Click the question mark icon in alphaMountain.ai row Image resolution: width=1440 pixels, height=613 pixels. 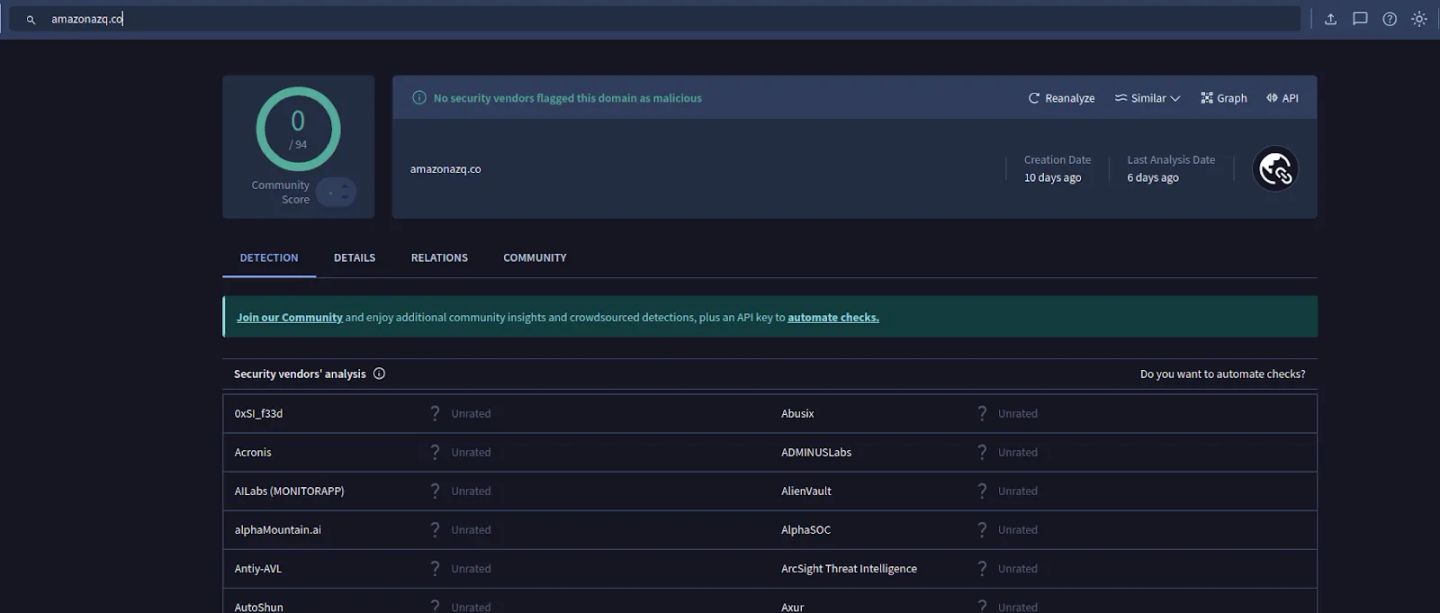point(435,530)
